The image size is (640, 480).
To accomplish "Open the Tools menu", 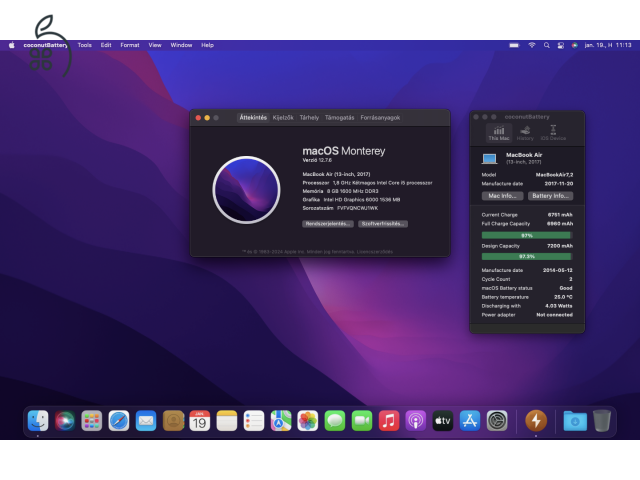I will (x=84, y=45).
